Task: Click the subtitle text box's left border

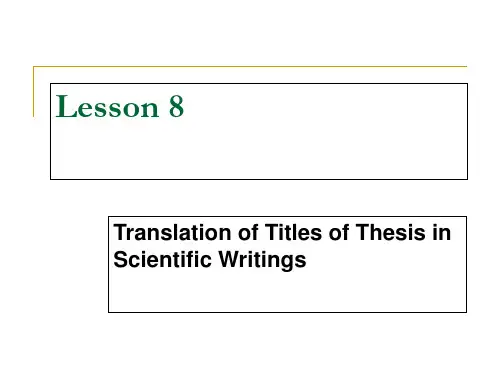Action: (109, 264)
